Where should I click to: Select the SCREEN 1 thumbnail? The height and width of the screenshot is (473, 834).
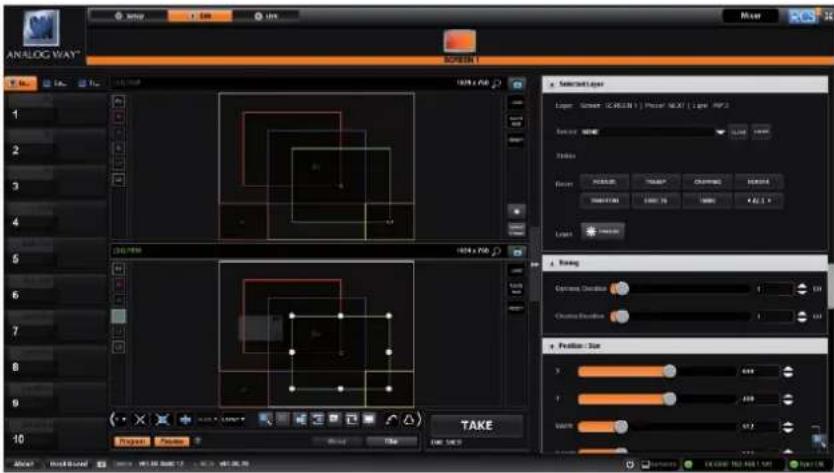pos(460,41)
